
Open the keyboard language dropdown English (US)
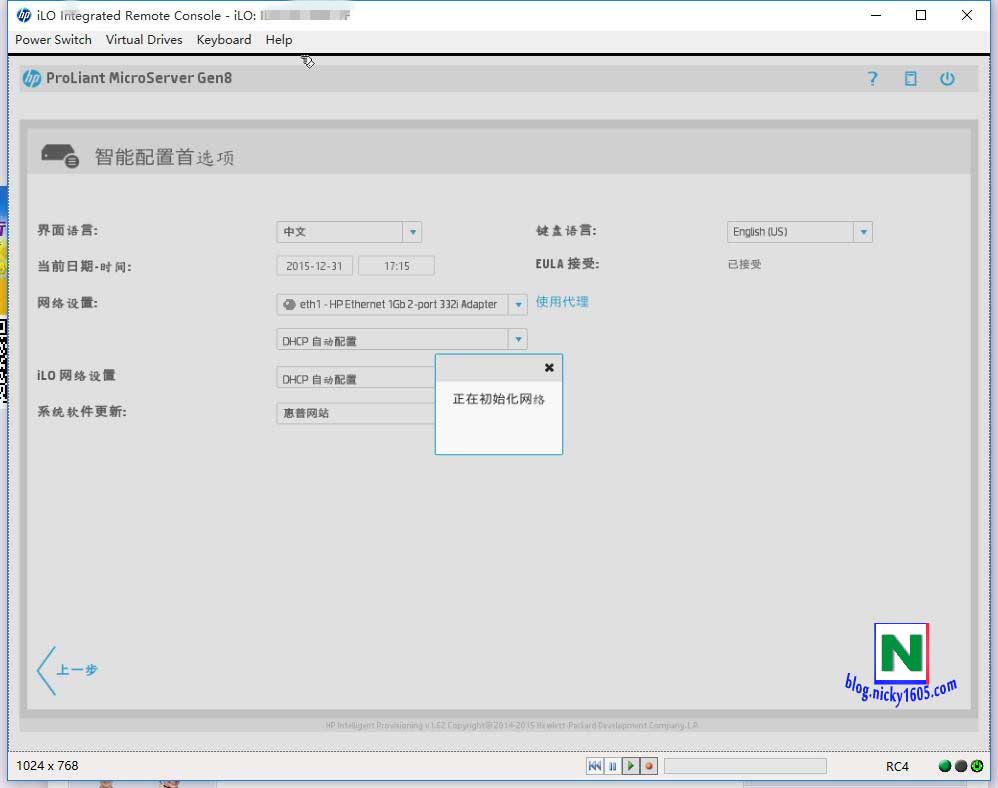(x=799, y=232)
